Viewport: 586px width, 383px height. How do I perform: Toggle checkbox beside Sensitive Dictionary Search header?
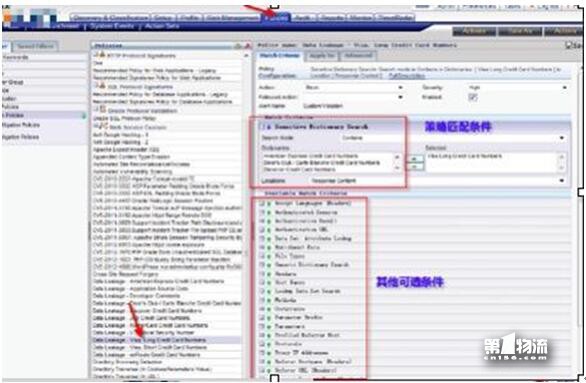262,127
